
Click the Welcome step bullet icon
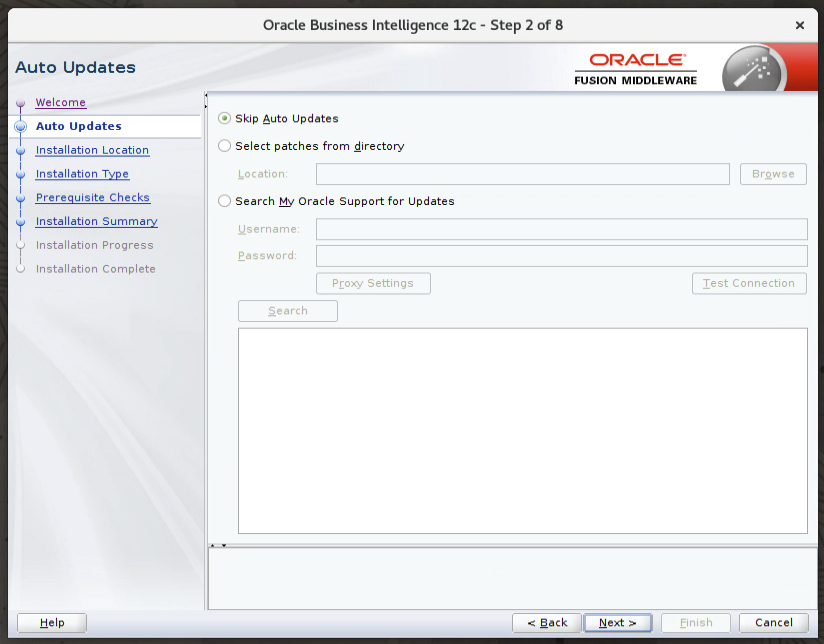(x=20, y=103)
